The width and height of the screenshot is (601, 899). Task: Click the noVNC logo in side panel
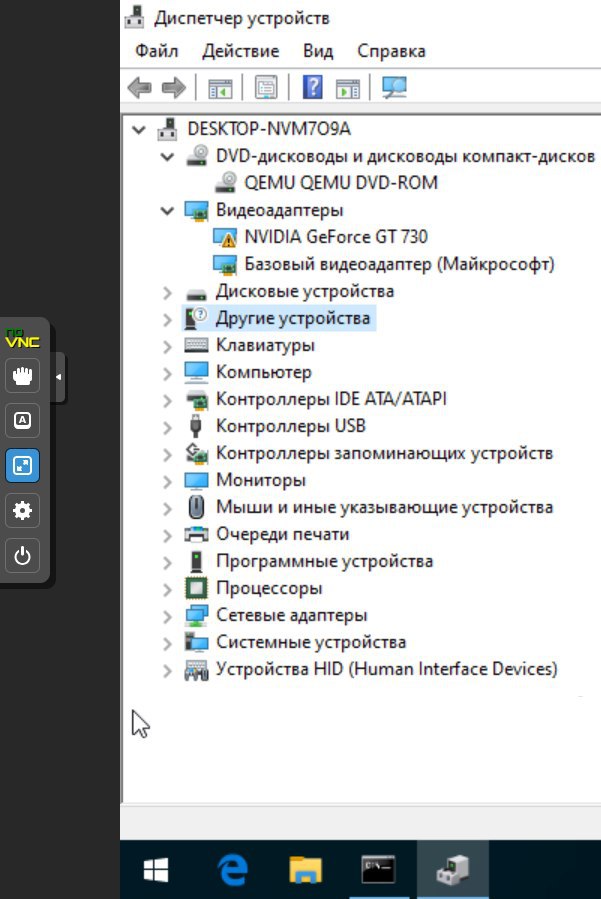point(22,338)
